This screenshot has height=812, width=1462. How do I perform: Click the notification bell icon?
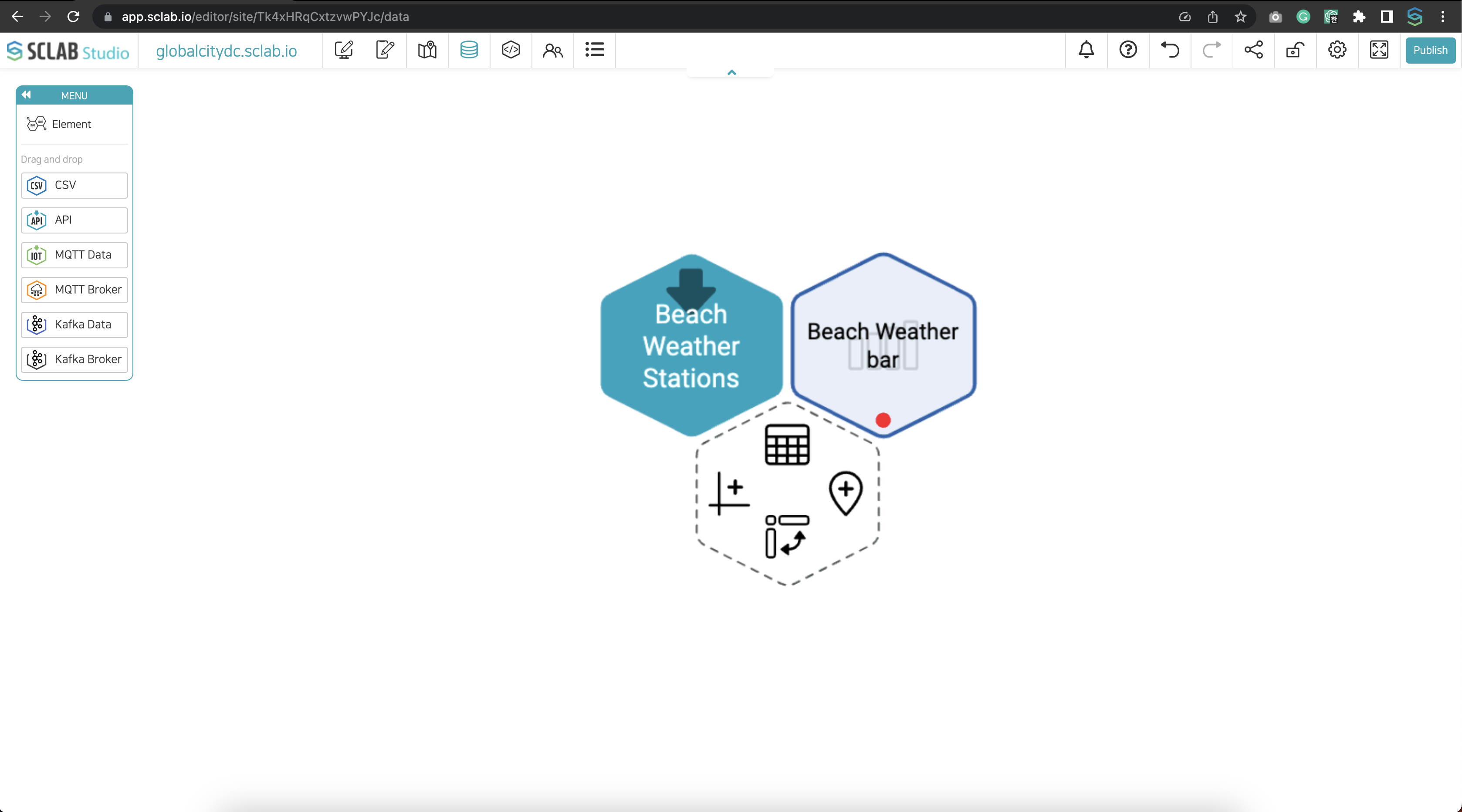[x=1087, y=50]
